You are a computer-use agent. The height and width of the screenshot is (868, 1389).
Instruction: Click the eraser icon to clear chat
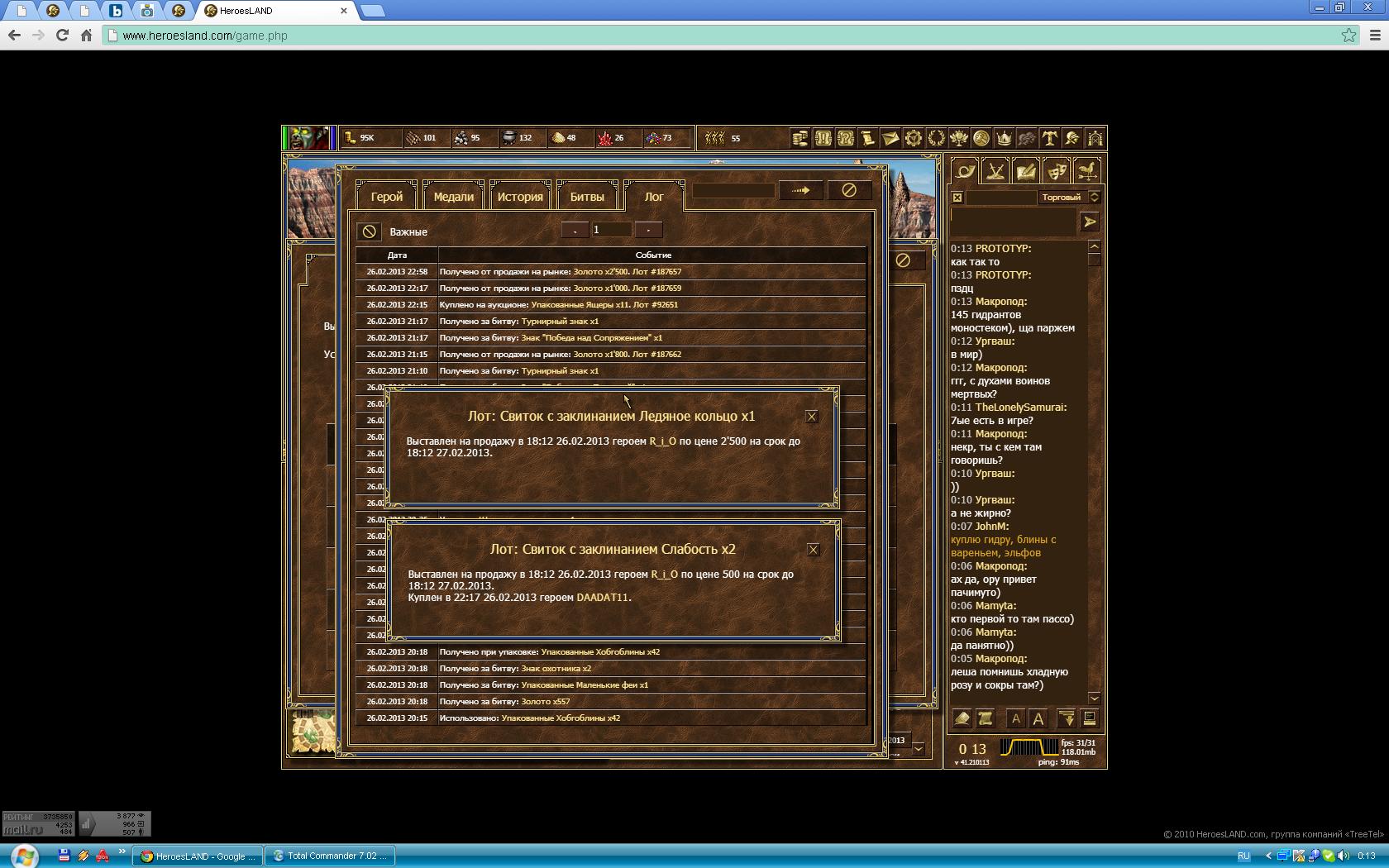pos(962,718)
